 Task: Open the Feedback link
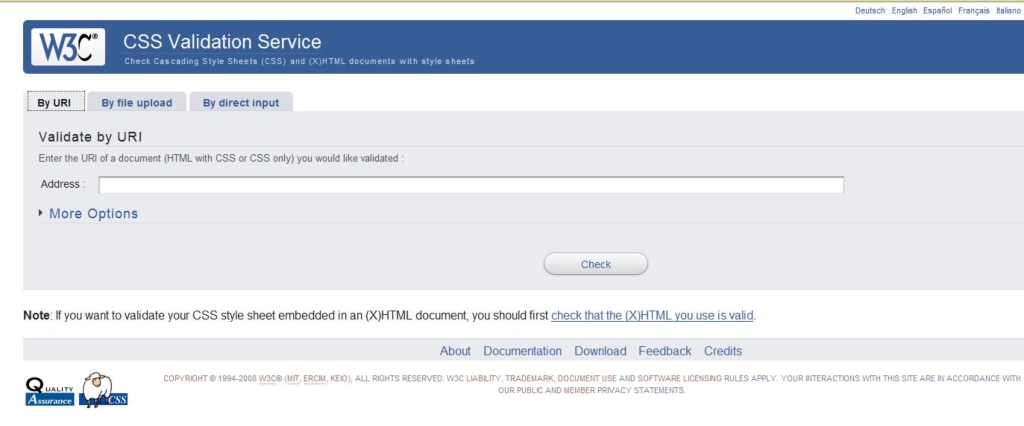tap(665, 351)
